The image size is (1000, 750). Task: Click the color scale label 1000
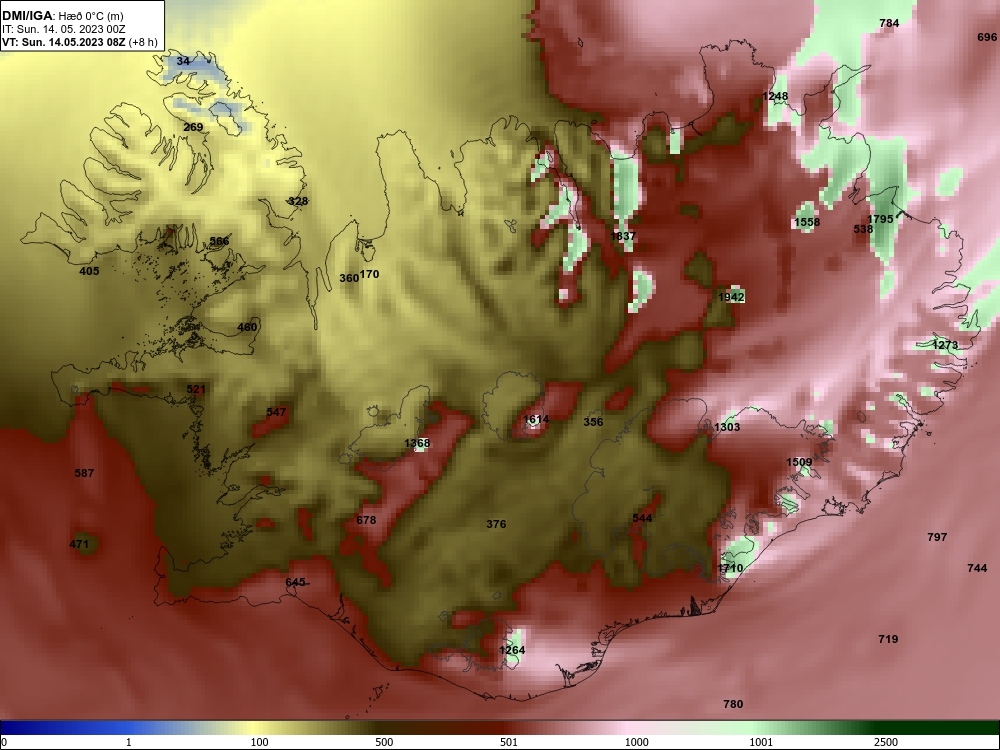[x=636, y=742]
